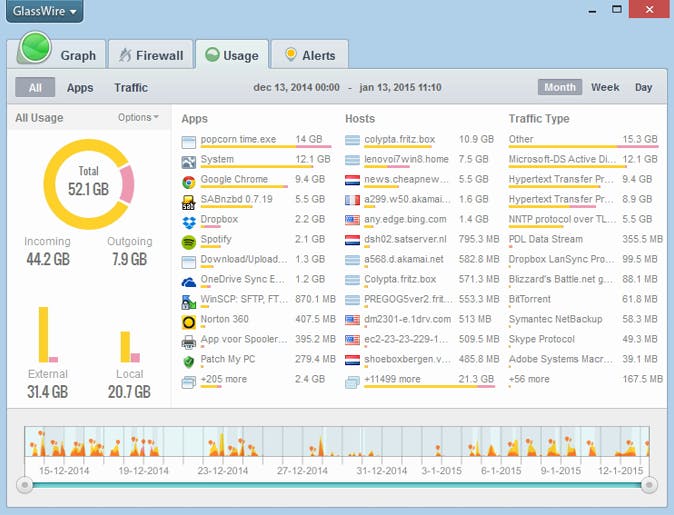Click flag beside shoeboxbergen host
The image size is (674, 515).
click(352, 360)
